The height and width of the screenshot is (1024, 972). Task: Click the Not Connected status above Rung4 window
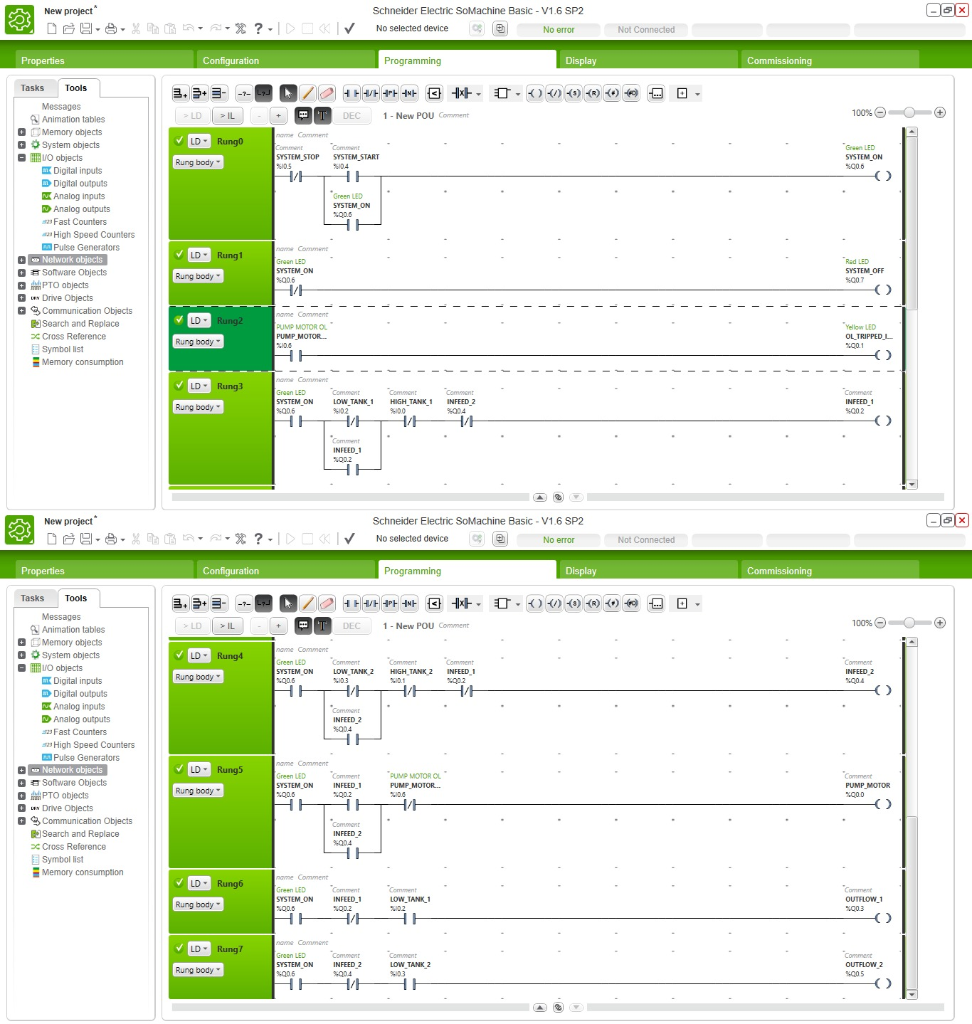[646, 540]
